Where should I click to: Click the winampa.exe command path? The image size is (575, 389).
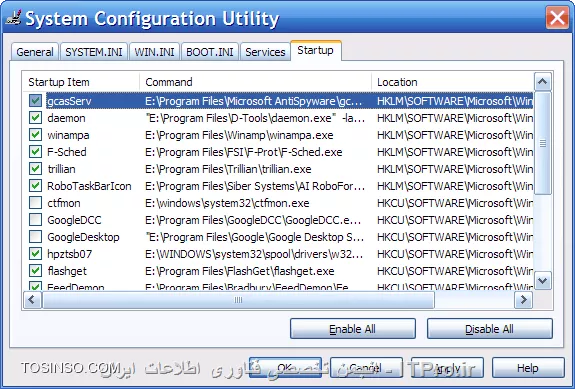239,135
